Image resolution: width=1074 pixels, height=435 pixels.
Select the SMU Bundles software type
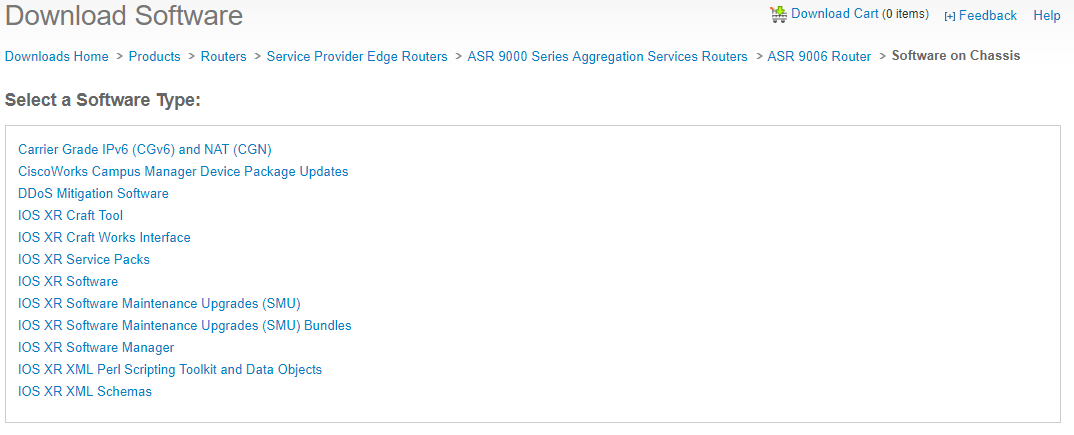coord(185,326)
